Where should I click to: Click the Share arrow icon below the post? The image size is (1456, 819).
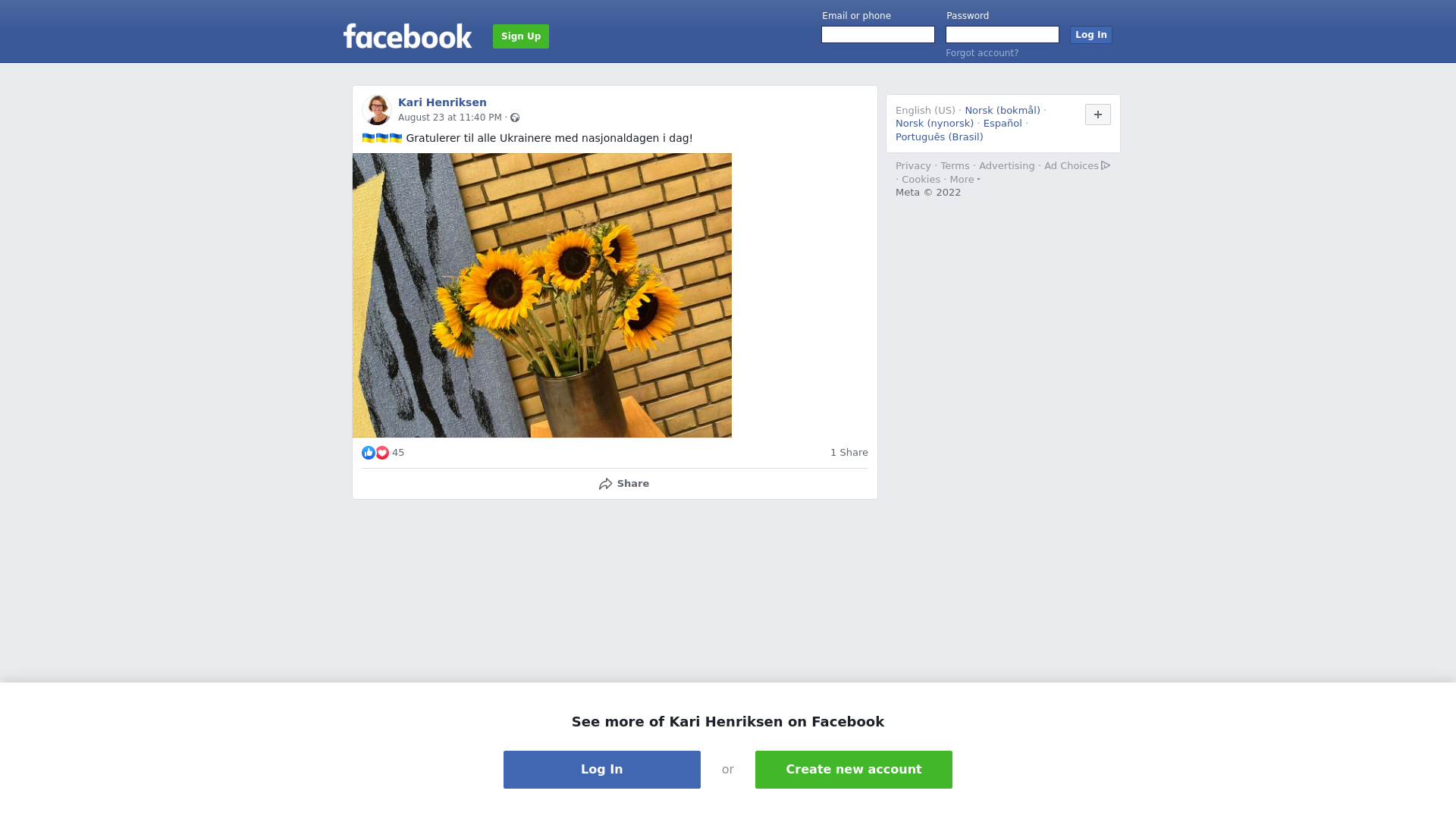605,484
